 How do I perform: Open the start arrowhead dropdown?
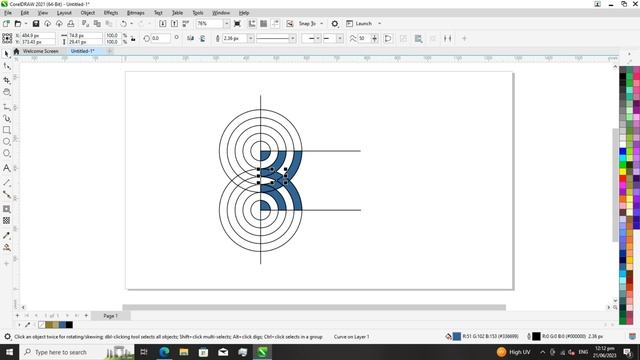point(318,38)
